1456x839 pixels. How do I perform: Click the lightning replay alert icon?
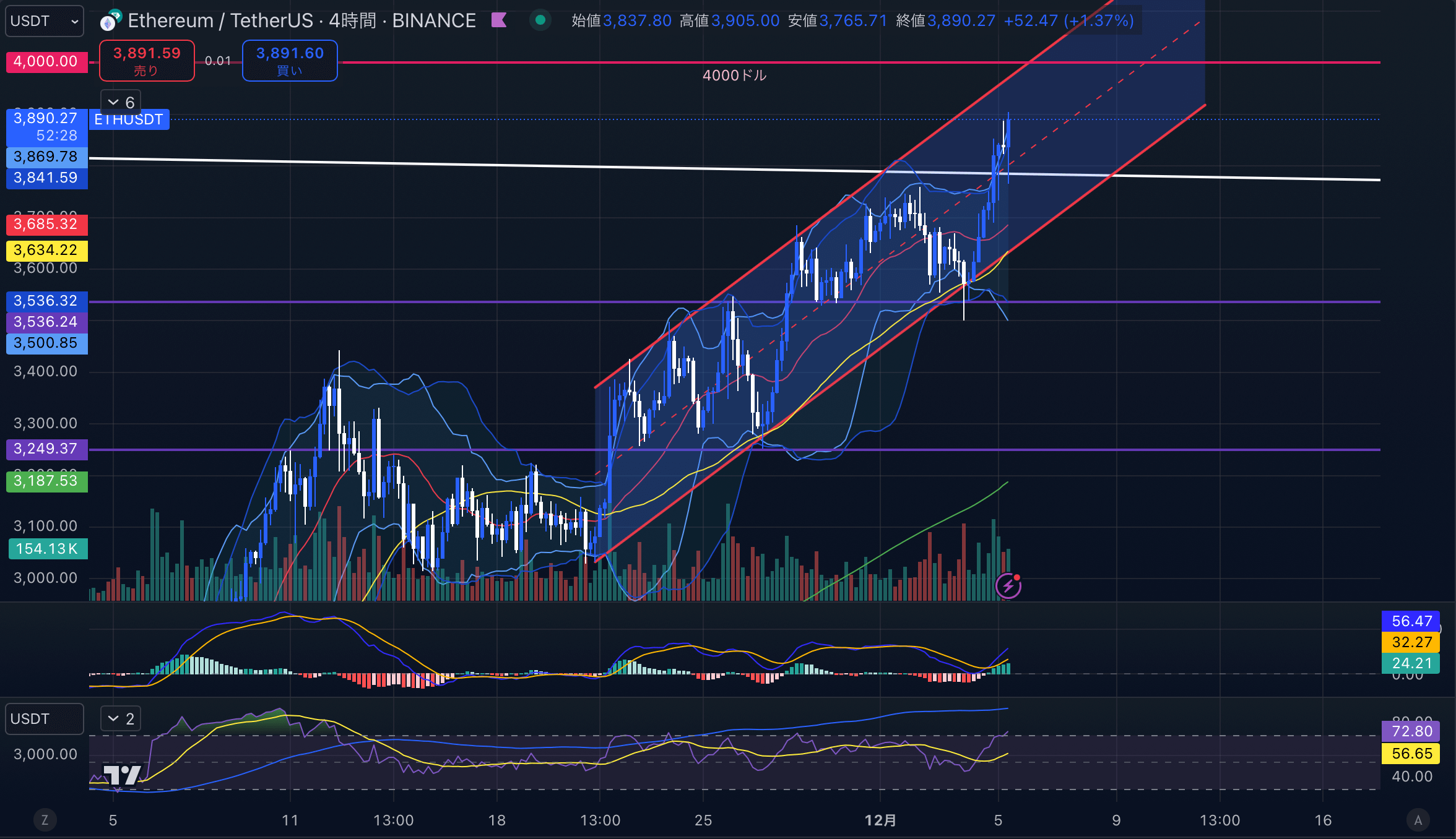[x=1008, y=585]
